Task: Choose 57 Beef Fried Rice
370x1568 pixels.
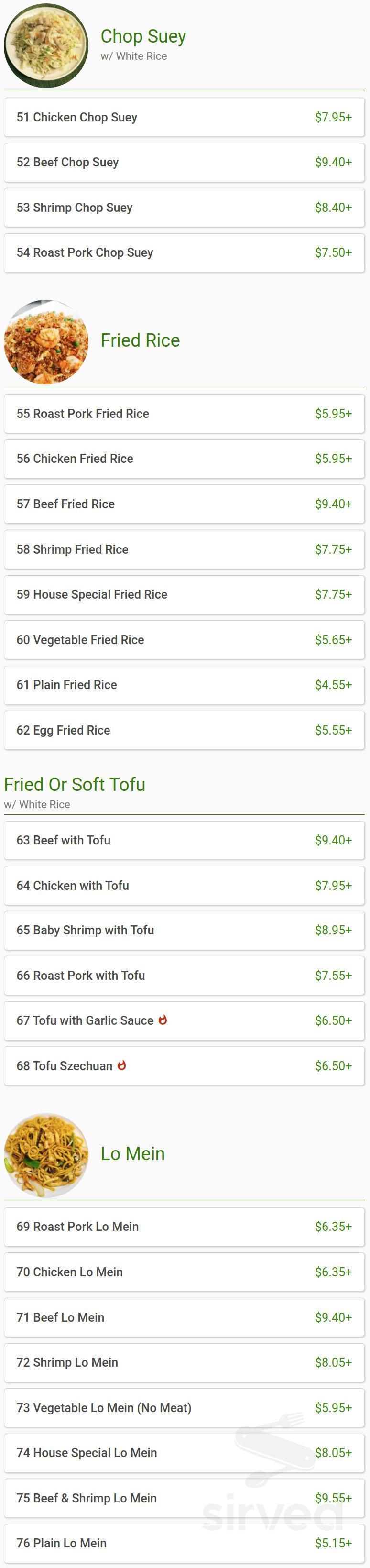Action: point(184,504)
